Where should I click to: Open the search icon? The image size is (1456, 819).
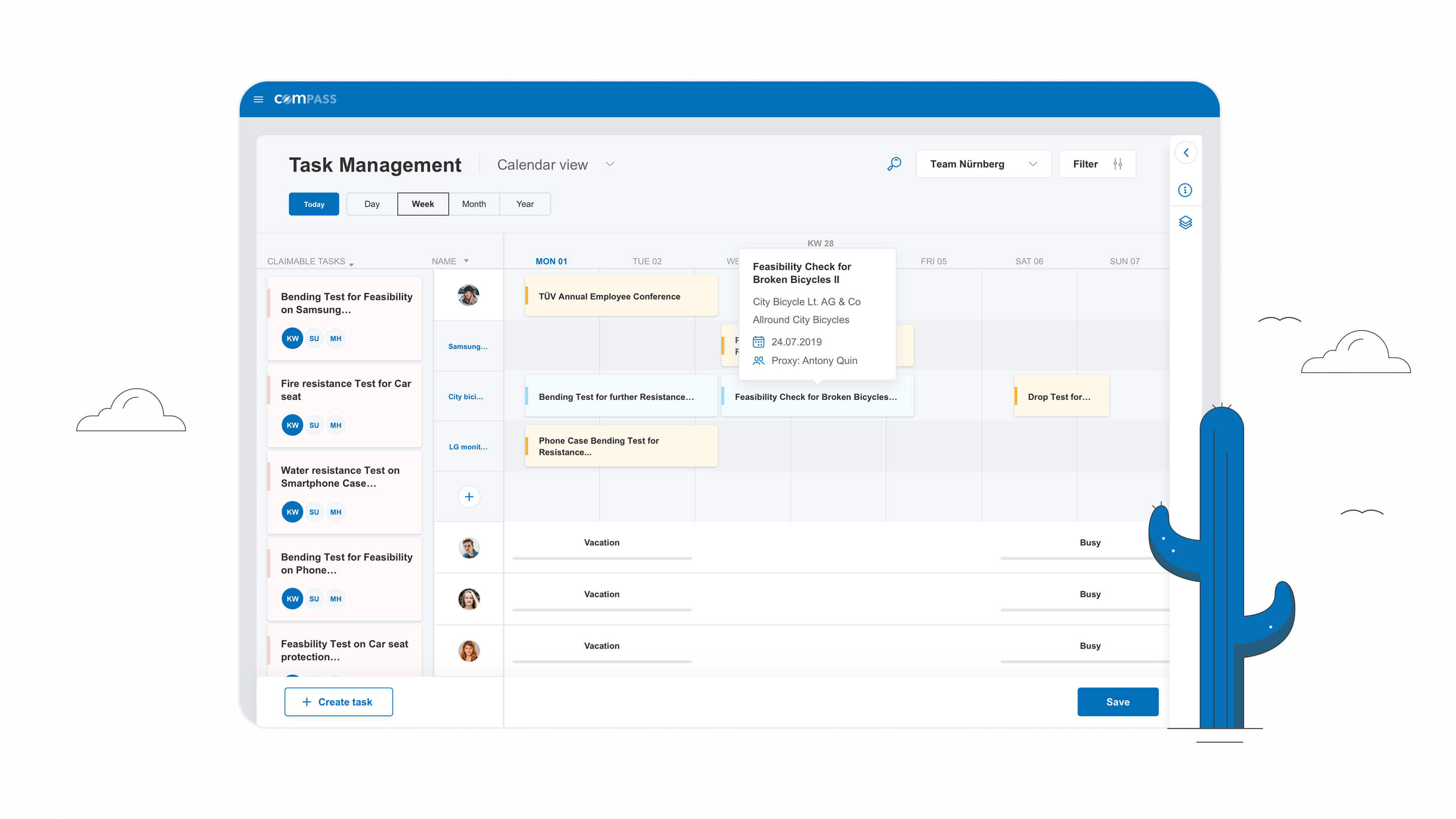(893, 163)
